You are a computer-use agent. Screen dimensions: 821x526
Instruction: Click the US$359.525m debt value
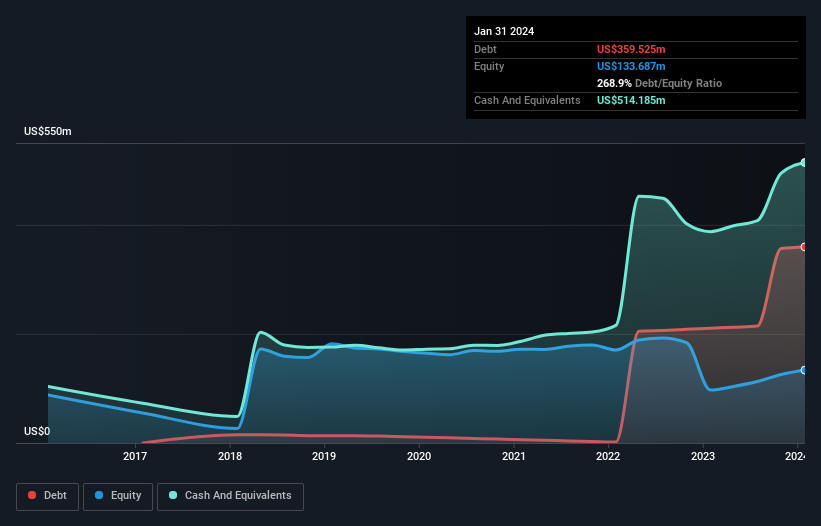631,49
